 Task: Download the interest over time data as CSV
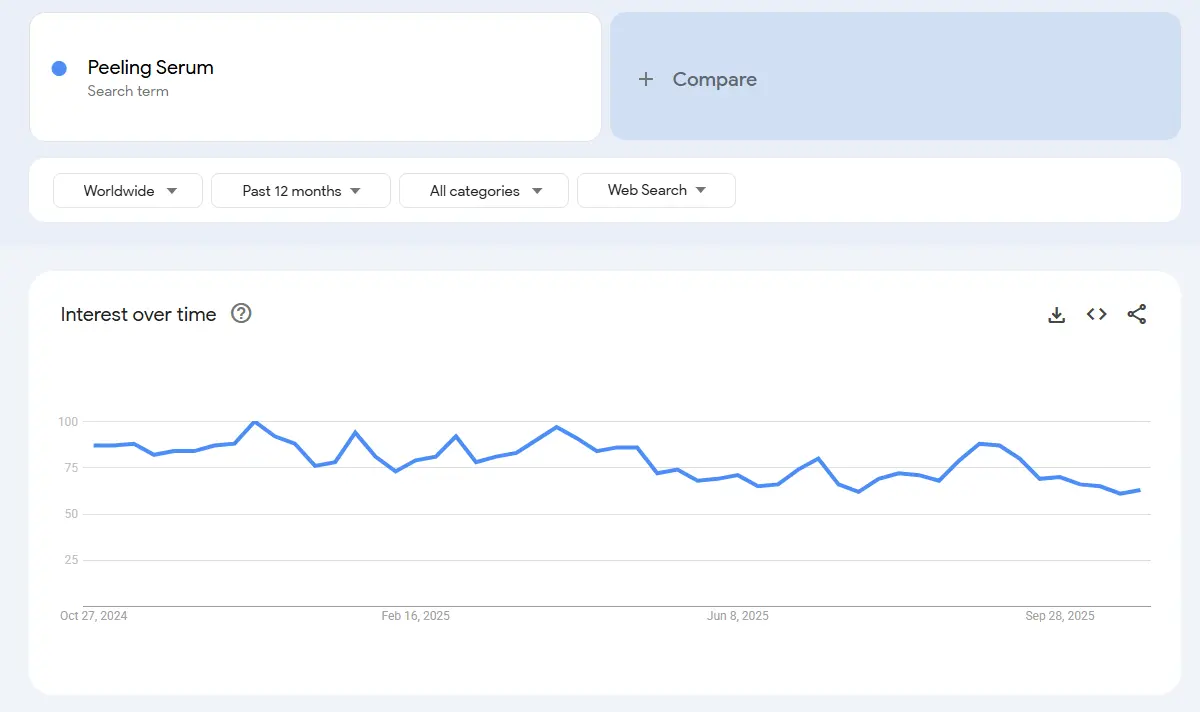click(1056, 315)
